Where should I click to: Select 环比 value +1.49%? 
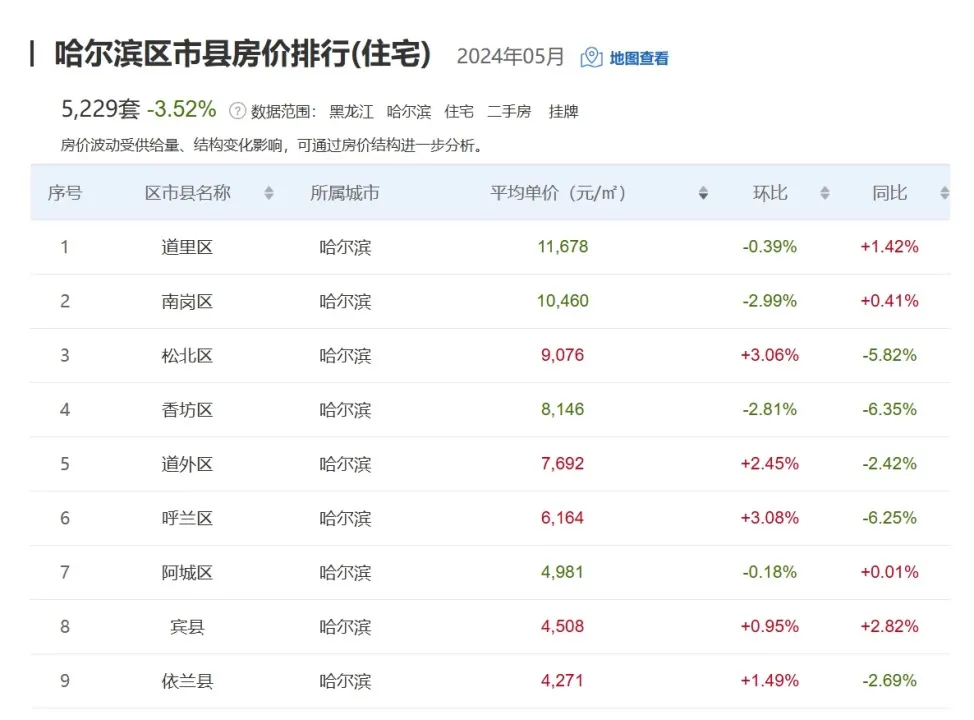770,680
